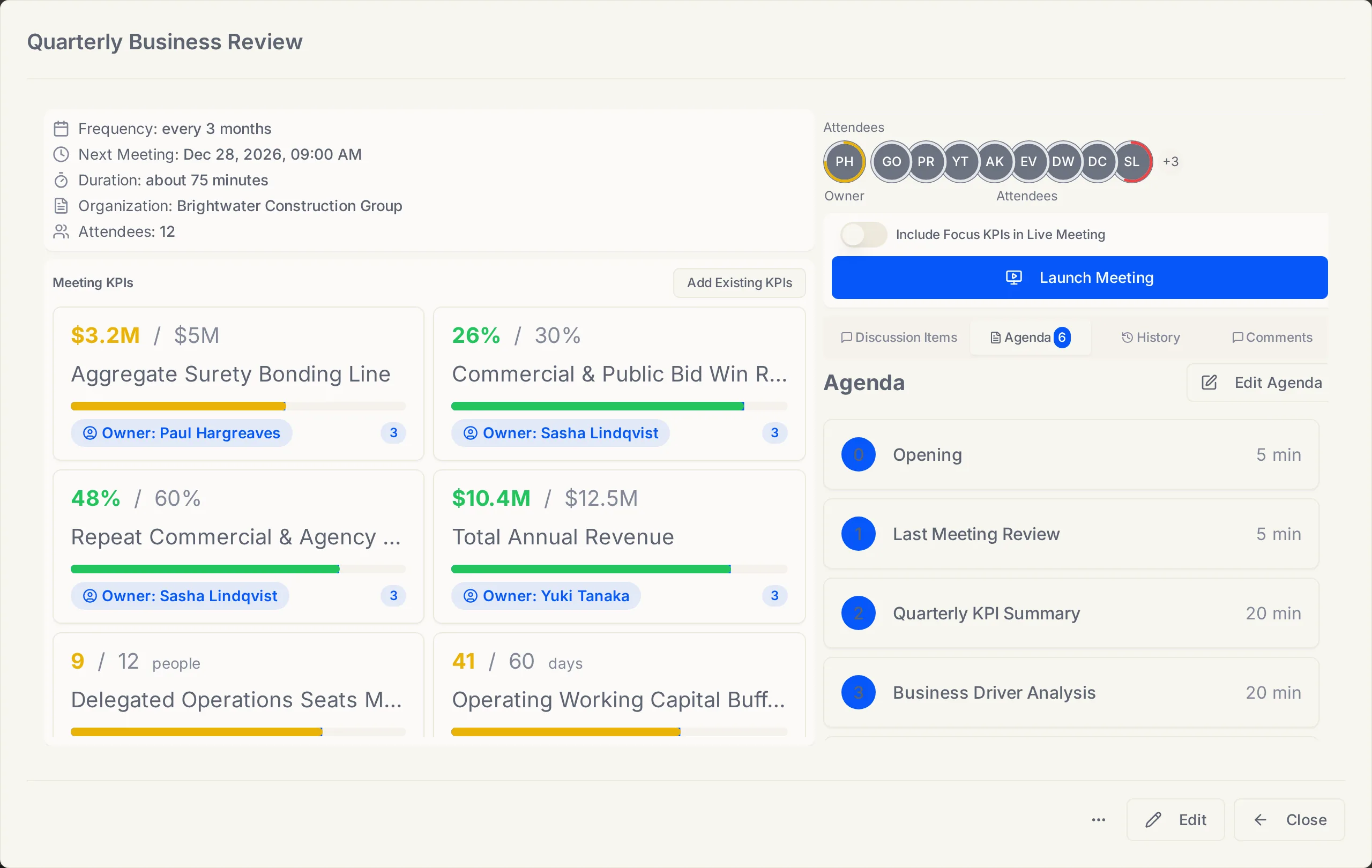Screen dimensions: 1372x868
Task: Click Owner: Yuki Tanaka chip
Action: (x=546, y=596)
